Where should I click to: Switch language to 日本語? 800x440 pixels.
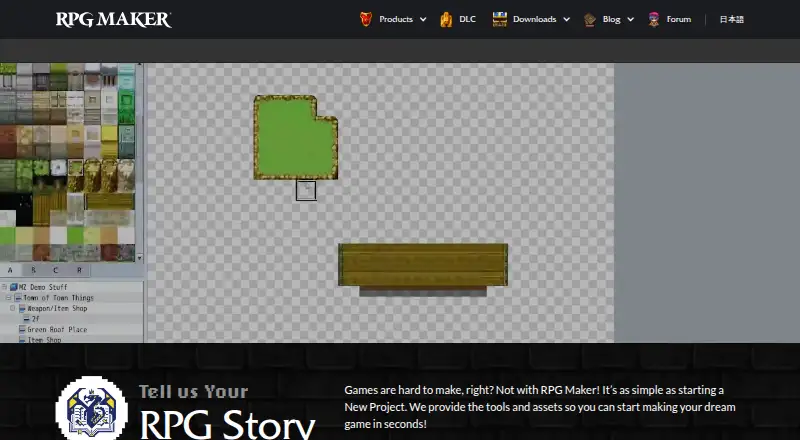[x=732, y=19]
